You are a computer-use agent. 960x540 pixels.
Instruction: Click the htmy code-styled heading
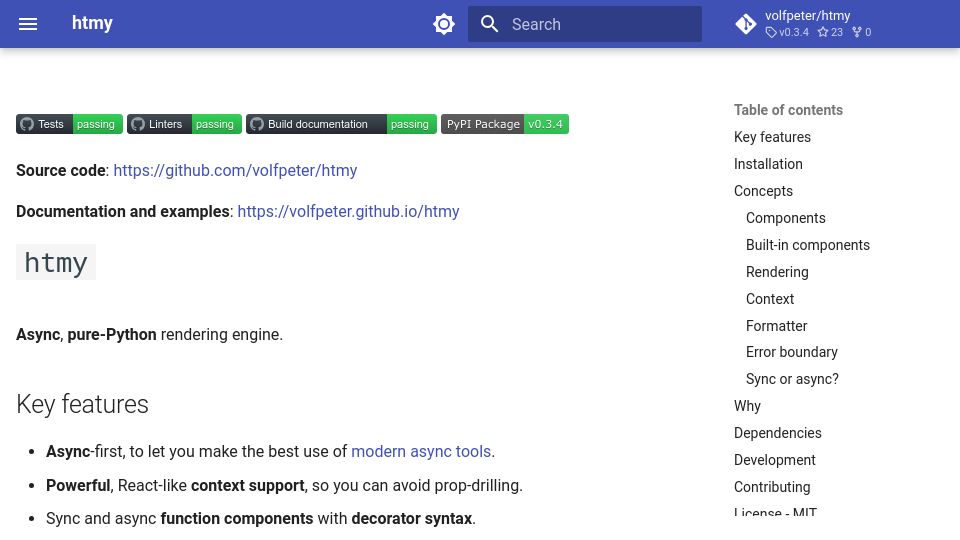click(x=56, y=262)
